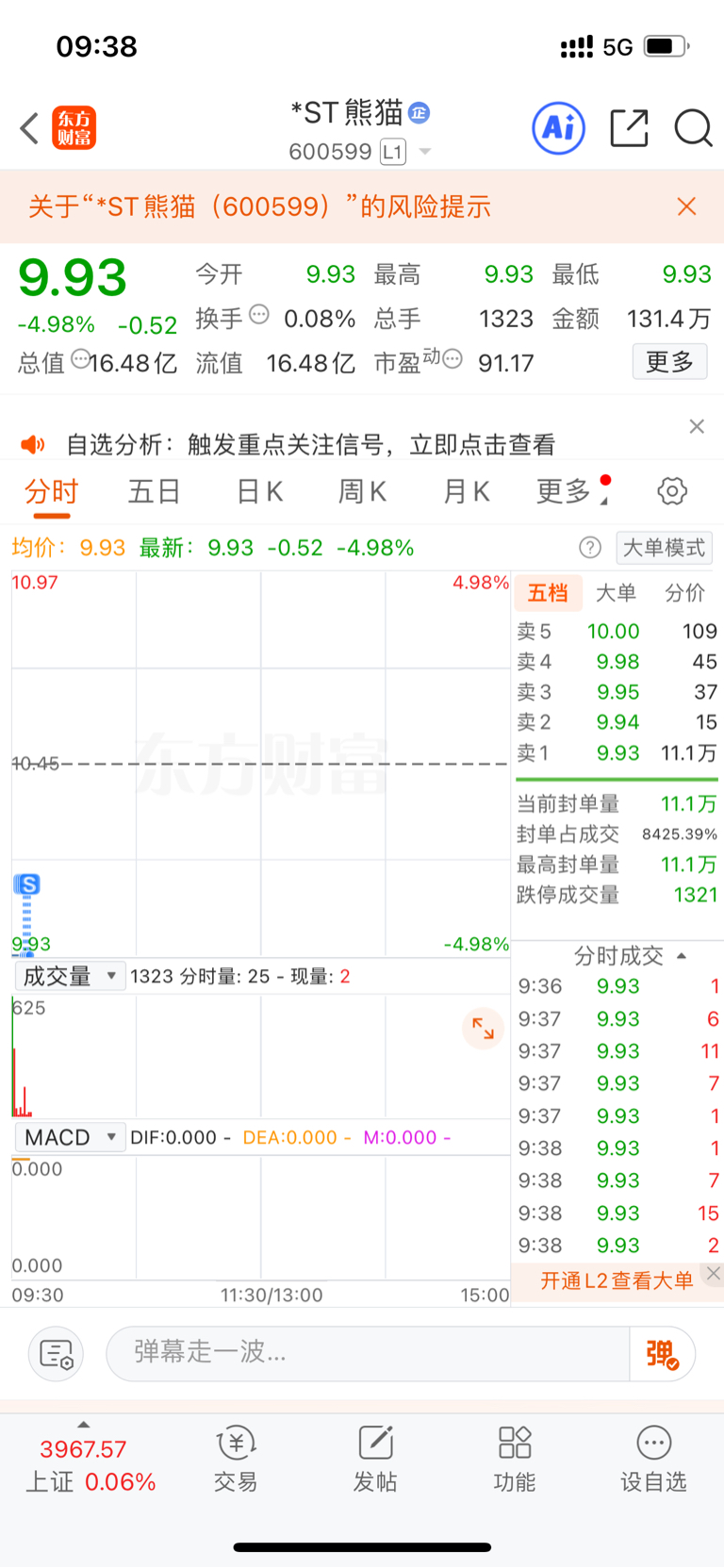
Task: Tap the 卖5 row at 10.00
Action: 617,631
